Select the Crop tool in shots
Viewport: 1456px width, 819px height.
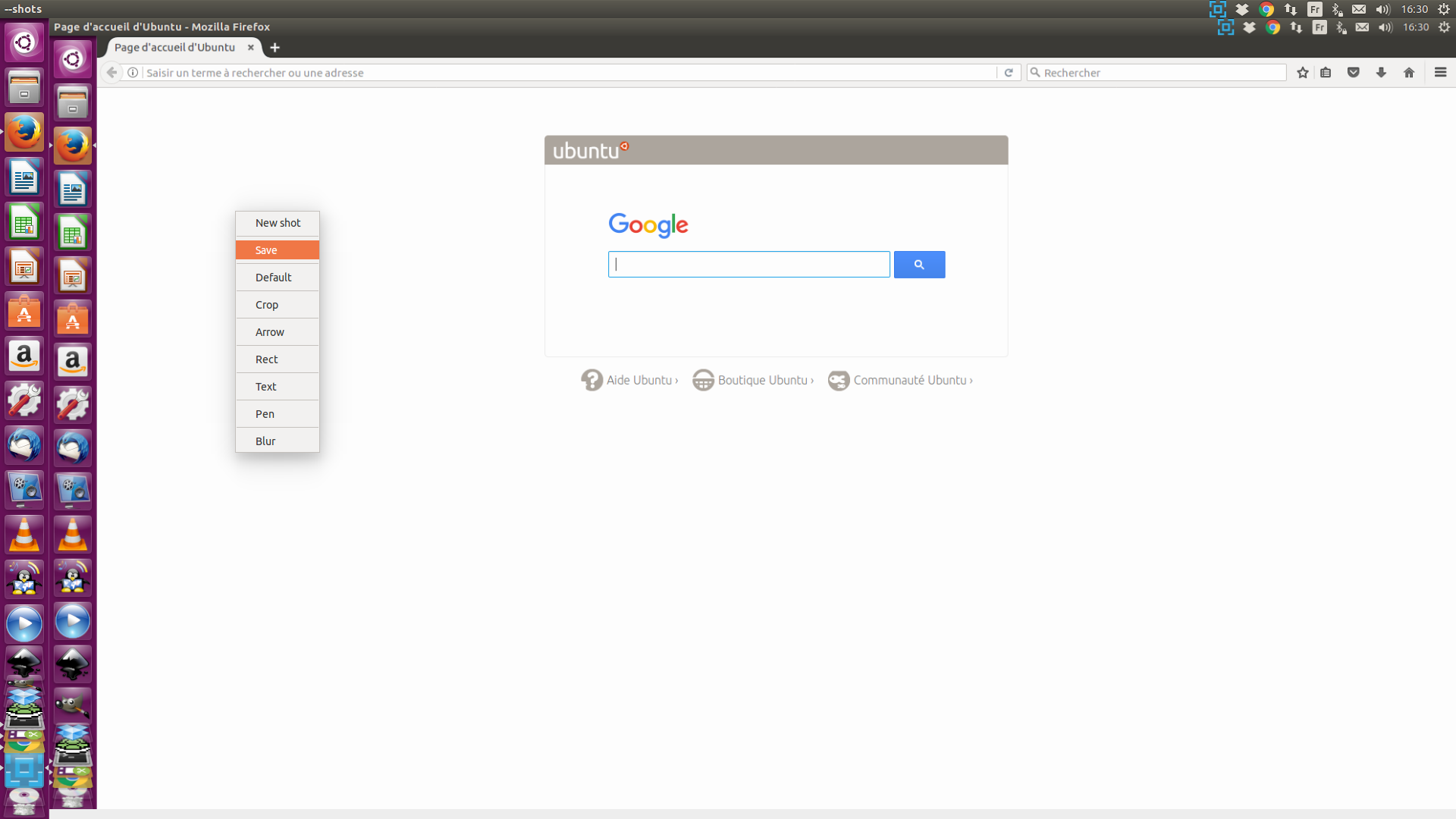point(277,304)
